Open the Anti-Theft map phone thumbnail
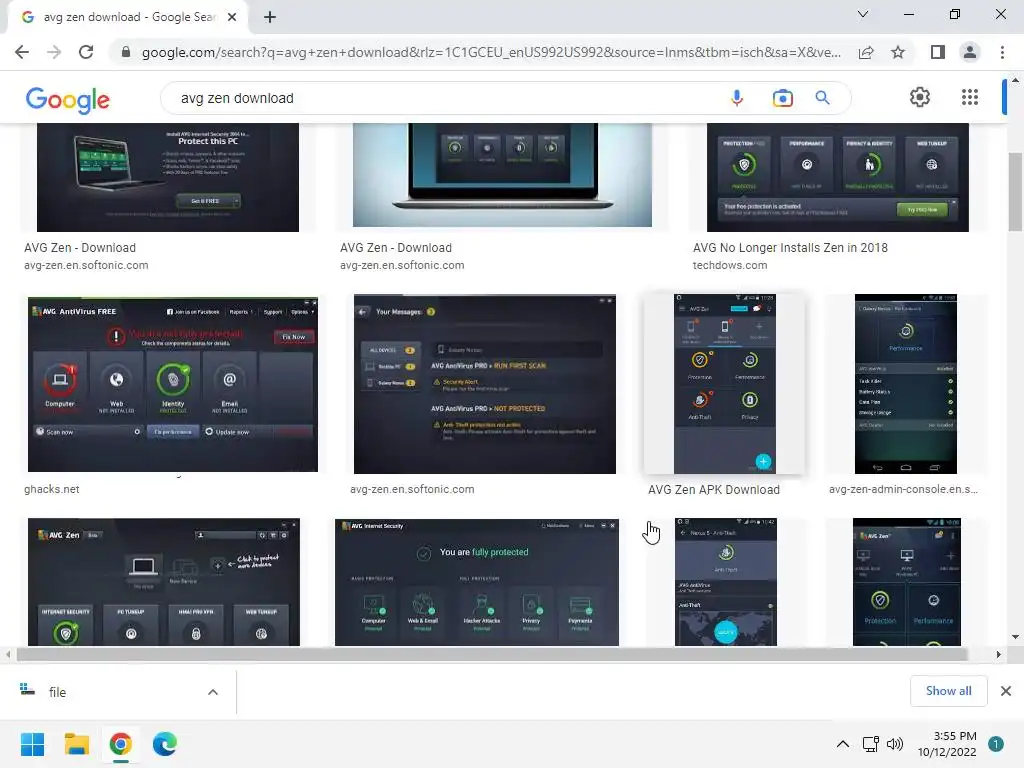The image size is (1024, 768). (726, 582)
